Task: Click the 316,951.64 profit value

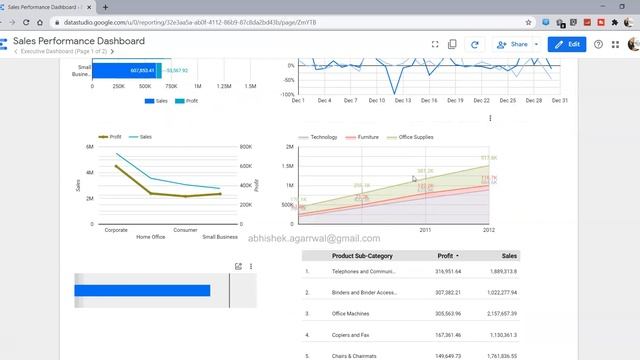Action: 448,271
